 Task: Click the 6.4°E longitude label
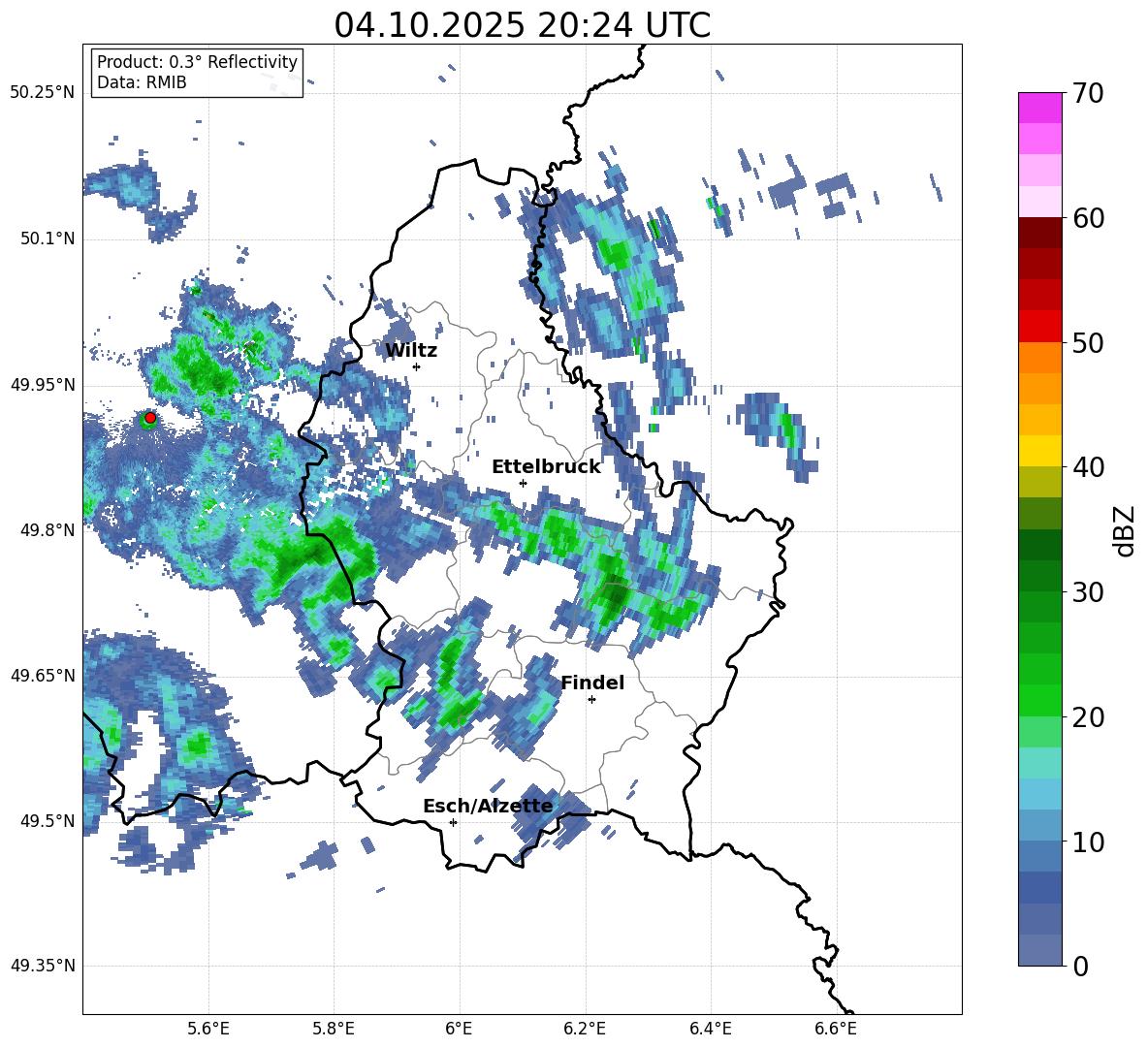(710, 1029)
